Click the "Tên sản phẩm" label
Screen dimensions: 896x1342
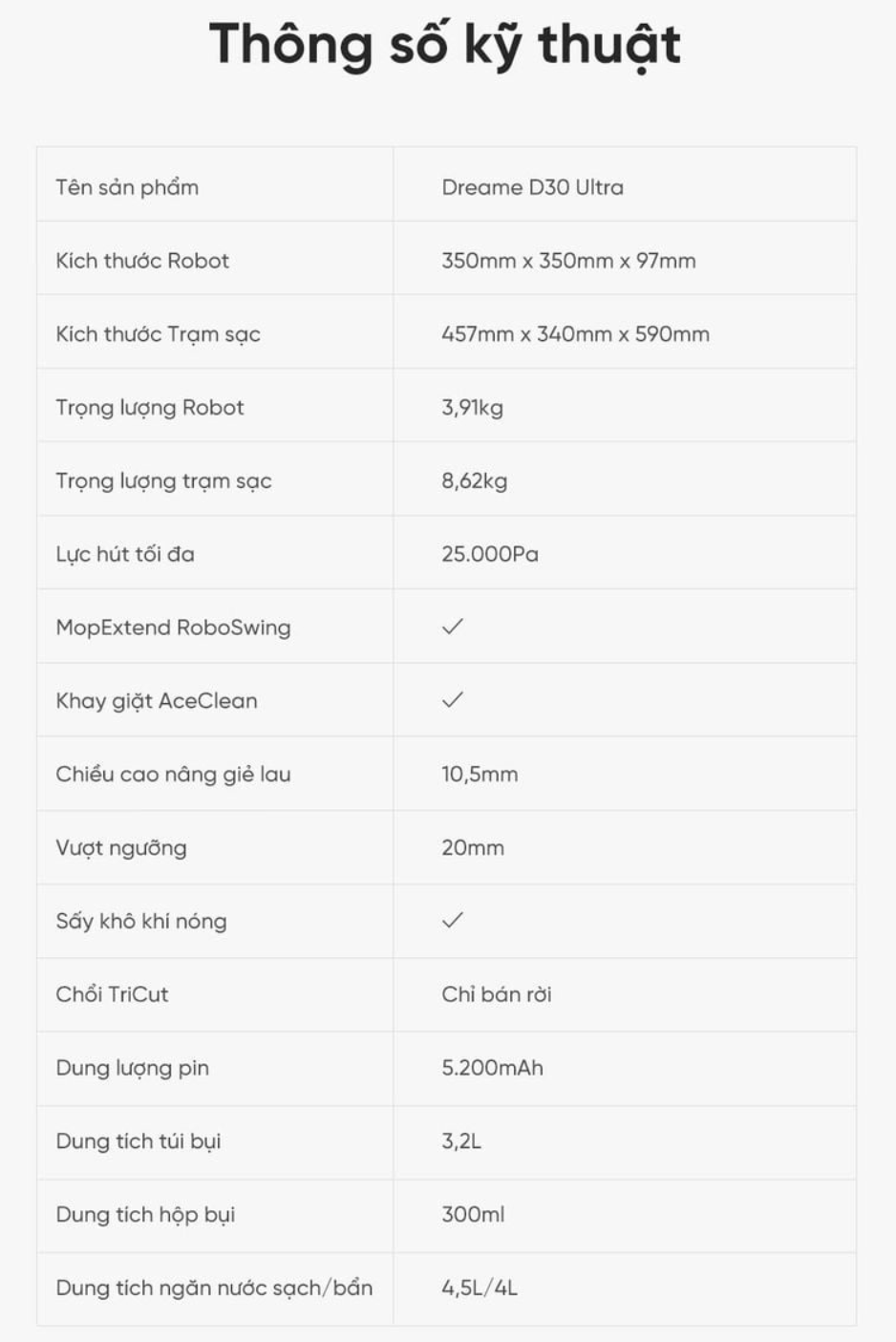point(127,187)
